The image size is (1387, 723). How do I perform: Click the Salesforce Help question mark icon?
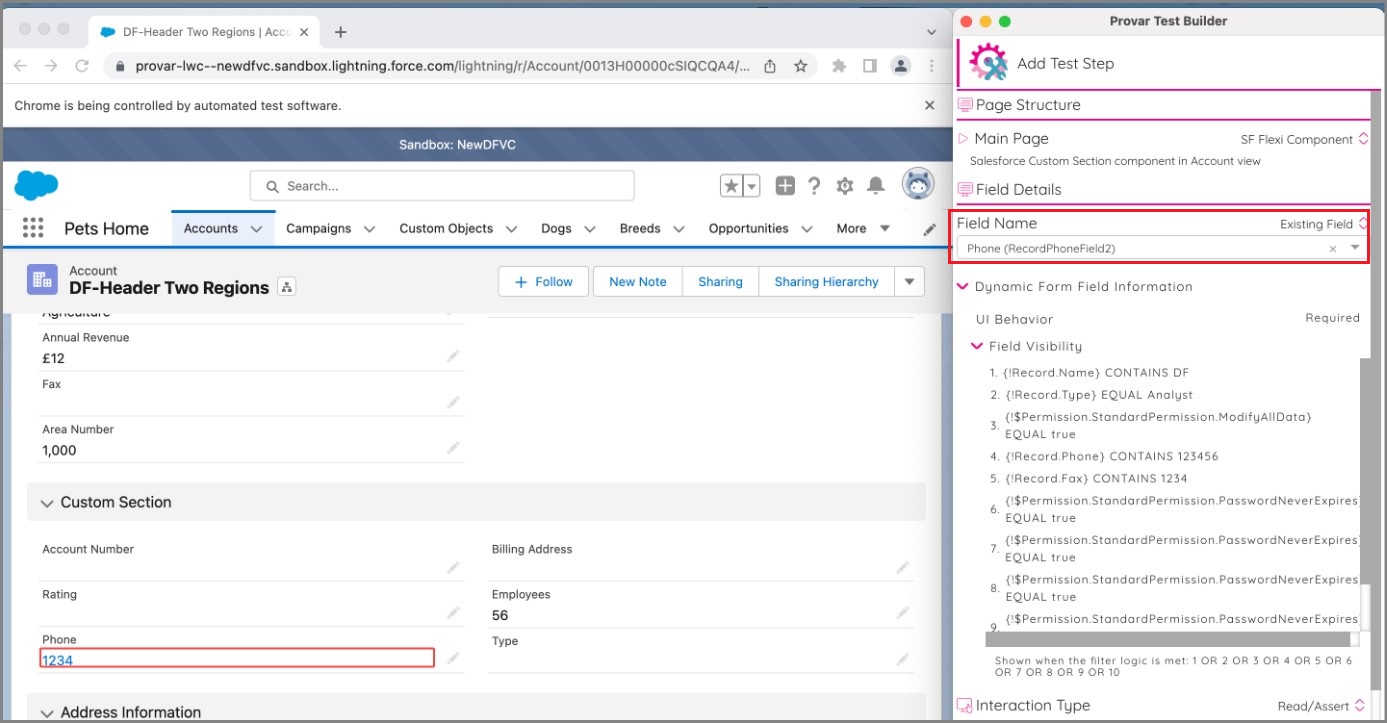(x=814, y=186)
